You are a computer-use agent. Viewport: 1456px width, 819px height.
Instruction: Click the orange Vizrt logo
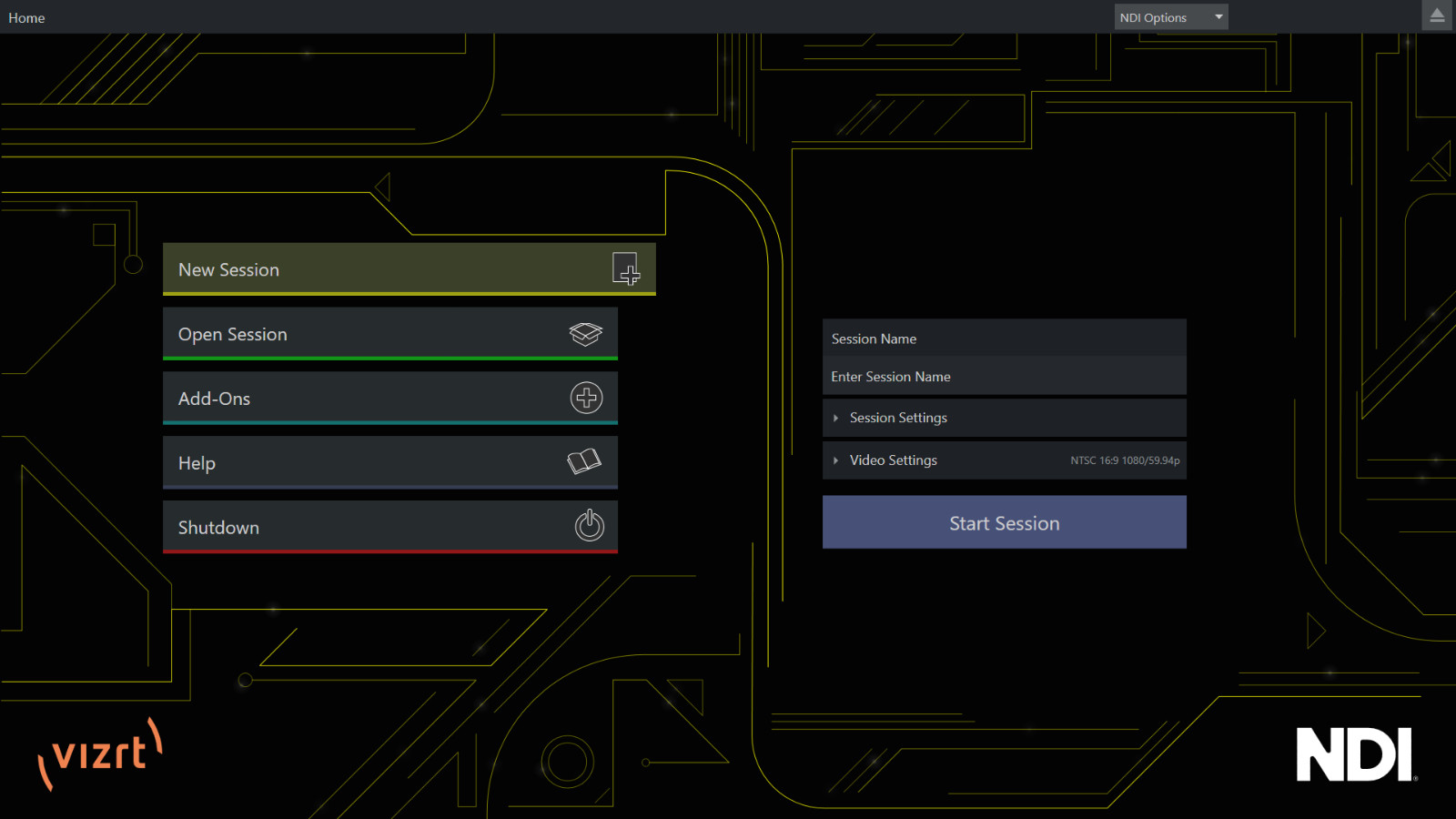click(100, 754)
